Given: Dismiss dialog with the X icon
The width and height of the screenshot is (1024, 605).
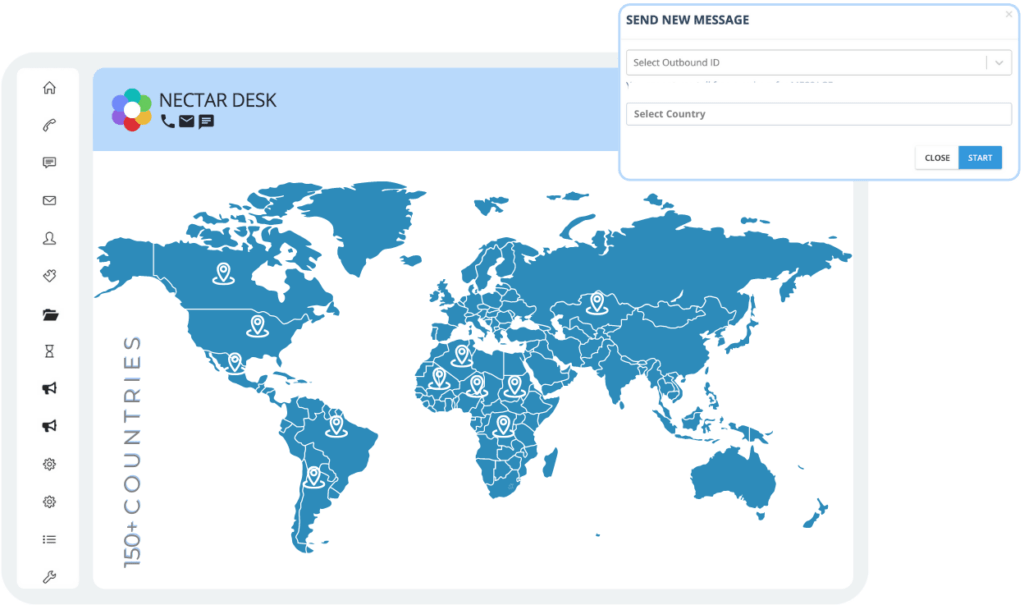Looking at the screenshot, I should pos(1008,14).
